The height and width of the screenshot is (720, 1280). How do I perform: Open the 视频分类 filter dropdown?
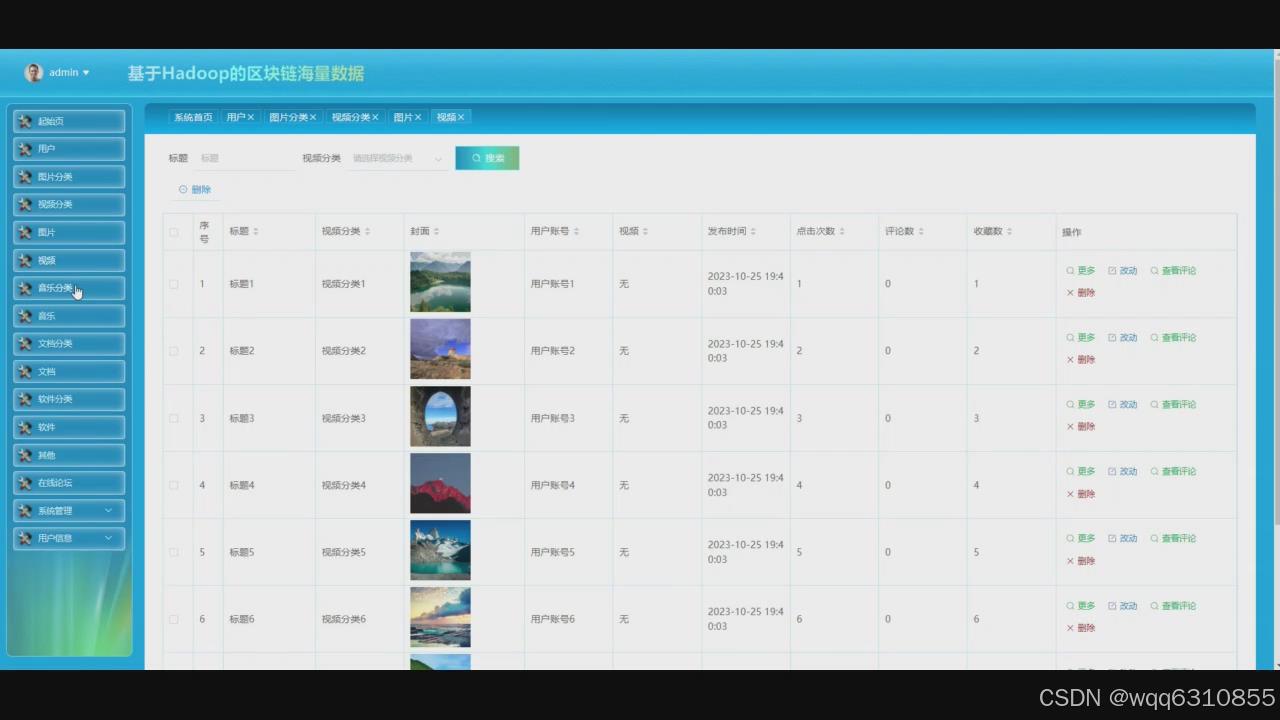pyautogui.click(x=397, y=158)
